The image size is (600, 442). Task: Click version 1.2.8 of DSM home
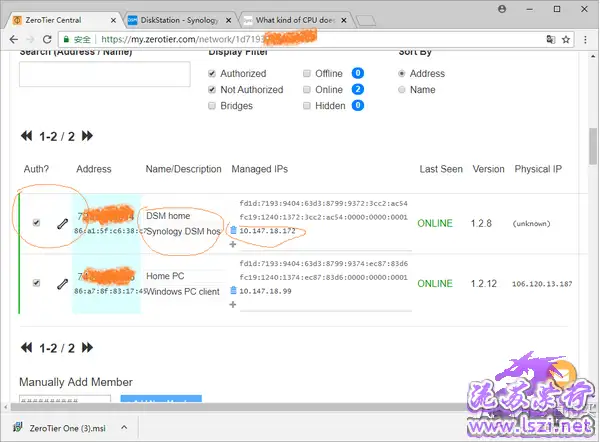[x=481, y=223]
